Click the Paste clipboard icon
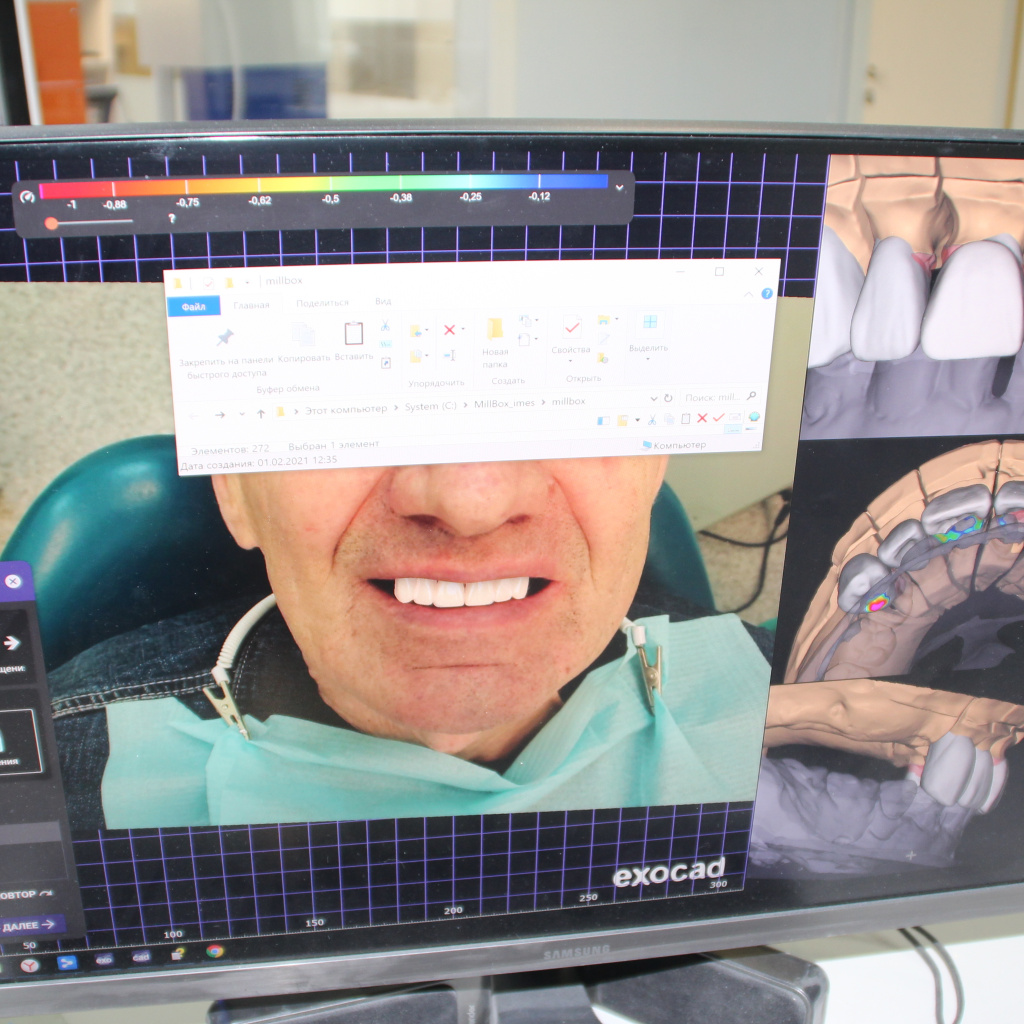 353,333
